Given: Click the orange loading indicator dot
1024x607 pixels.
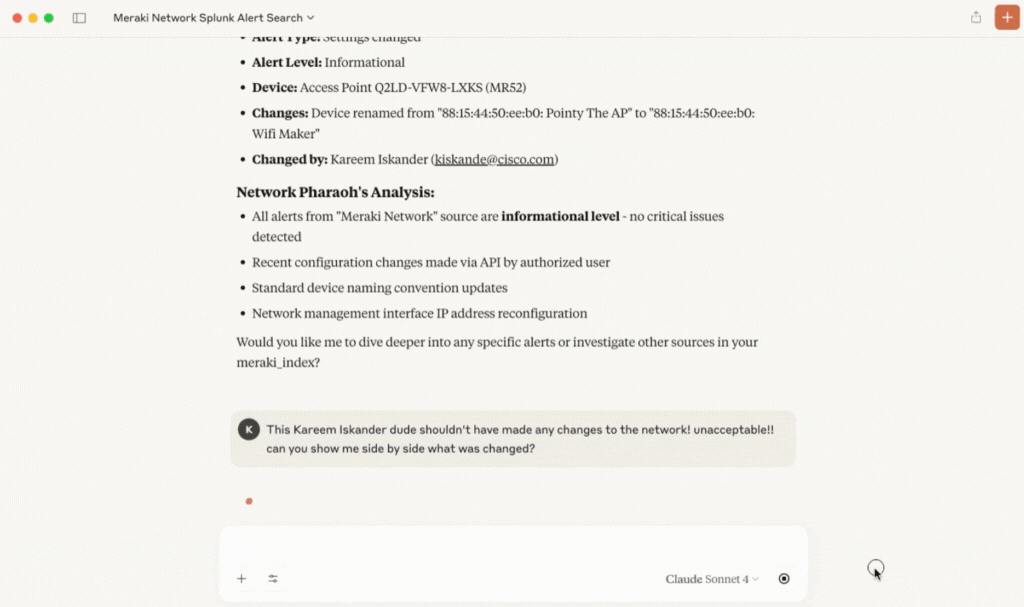Looking at the screenshot, I should (249, 501).
